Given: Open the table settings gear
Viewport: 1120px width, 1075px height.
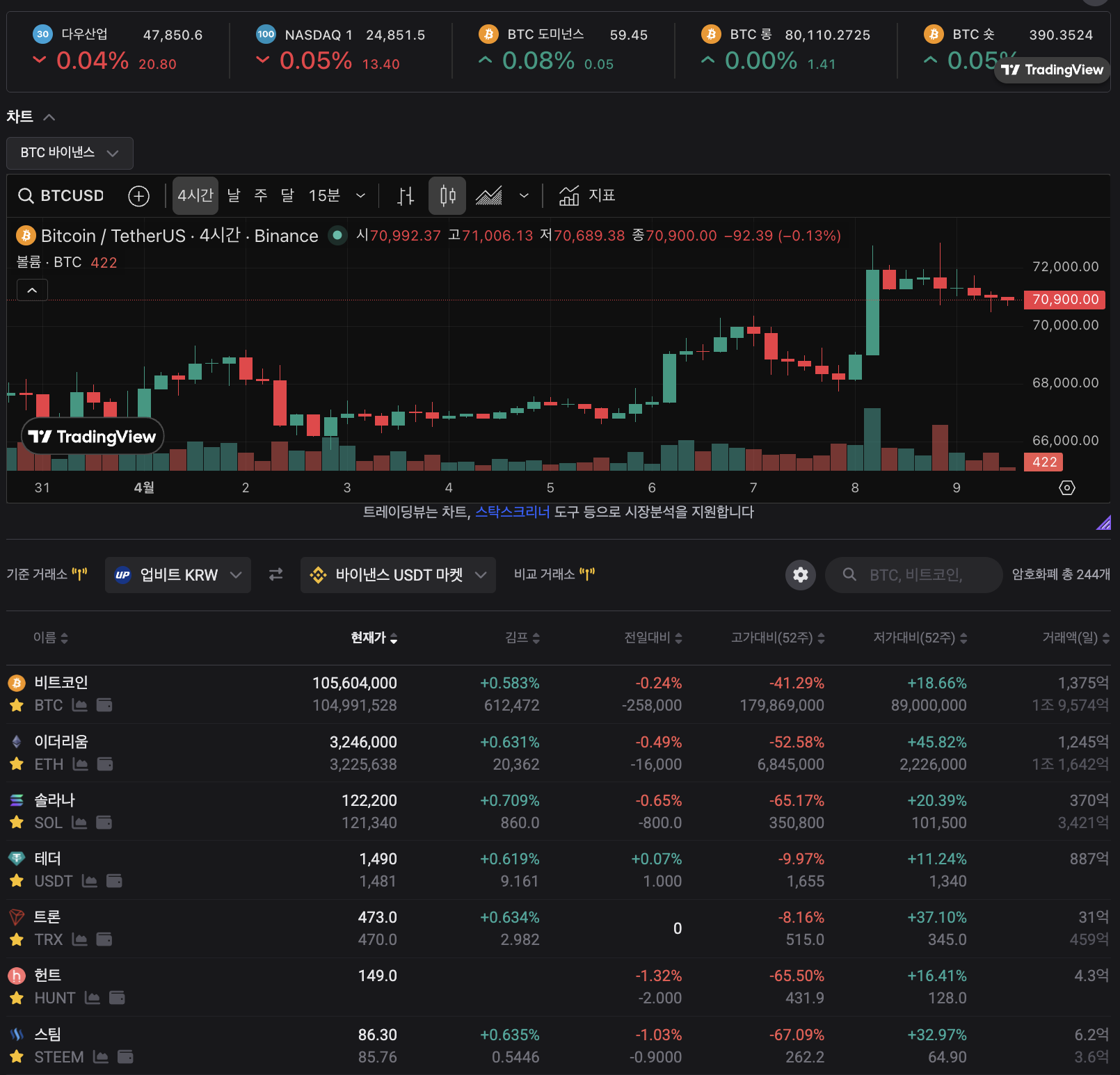Looking at the screenshot, I should tap(801, 575).
